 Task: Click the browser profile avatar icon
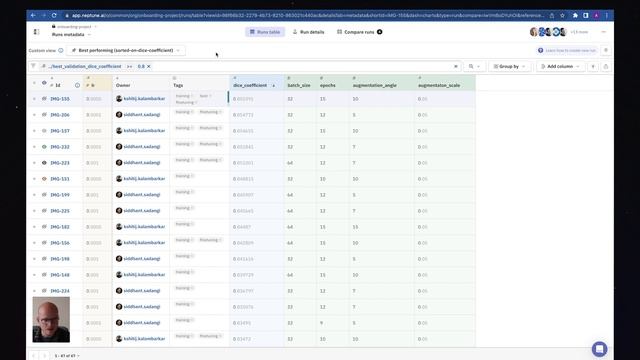click(596, 16)
